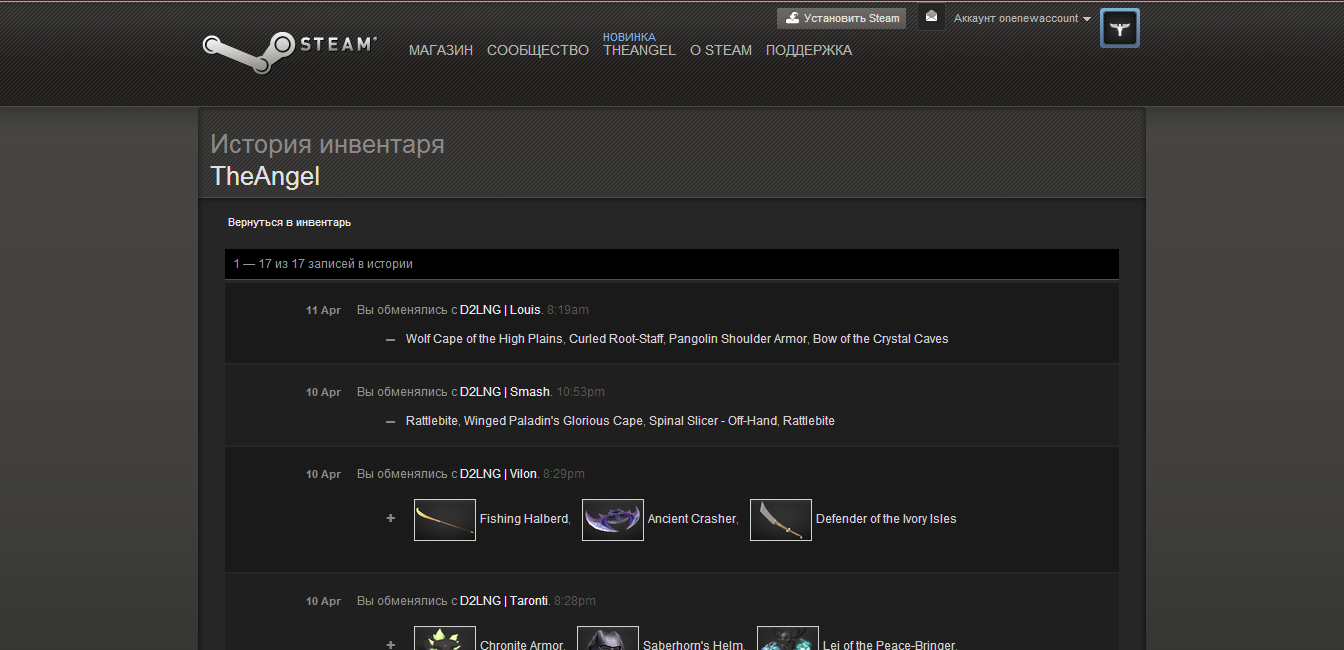This screenshot has width=1344, height=650.
Task: Click the Spinal Slicer - Off-Hand item
Action: [x=712, y=421]
